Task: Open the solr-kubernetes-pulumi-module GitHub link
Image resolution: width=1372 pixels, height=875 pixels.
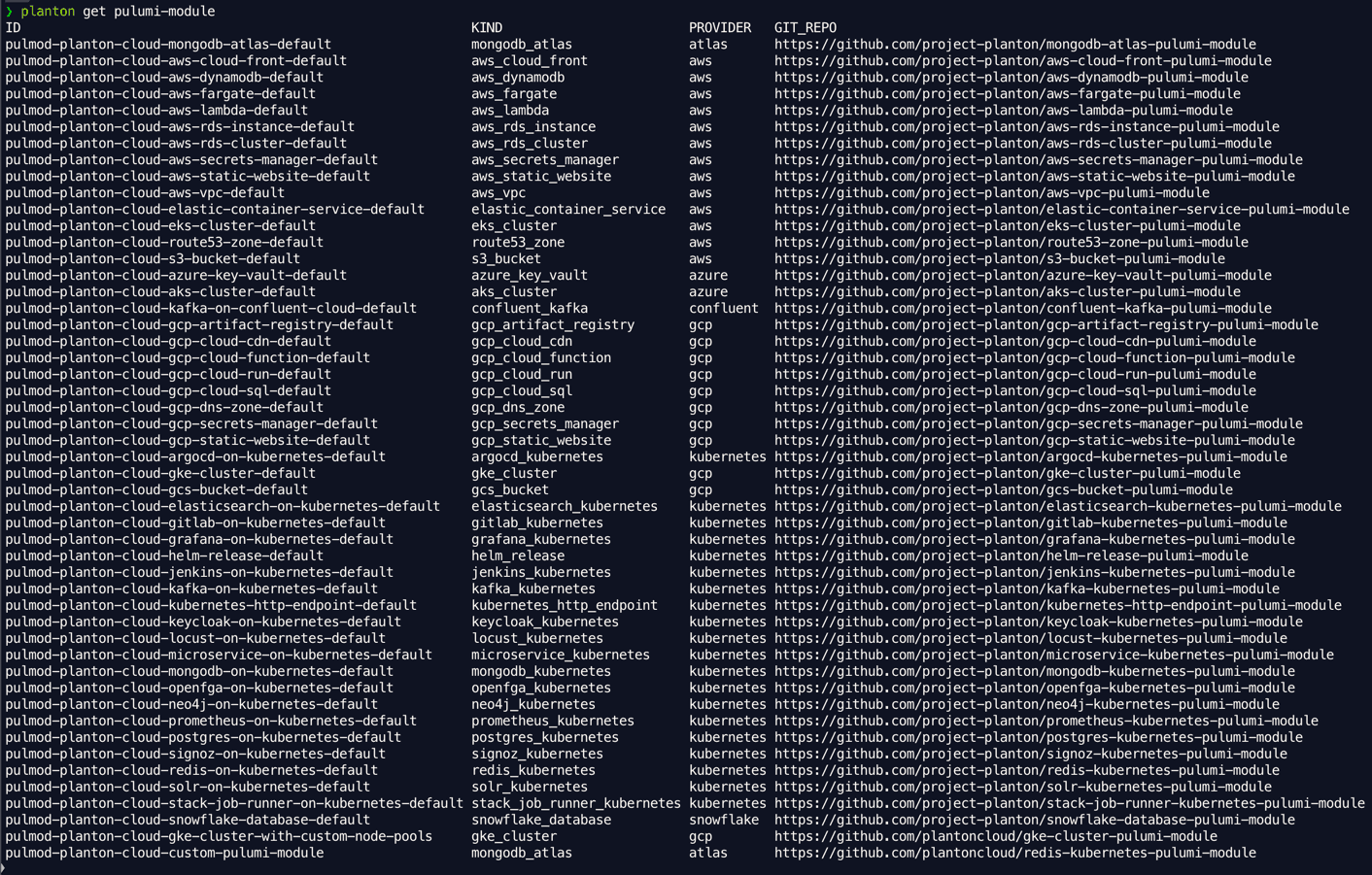Action: tap(1023, 787)
